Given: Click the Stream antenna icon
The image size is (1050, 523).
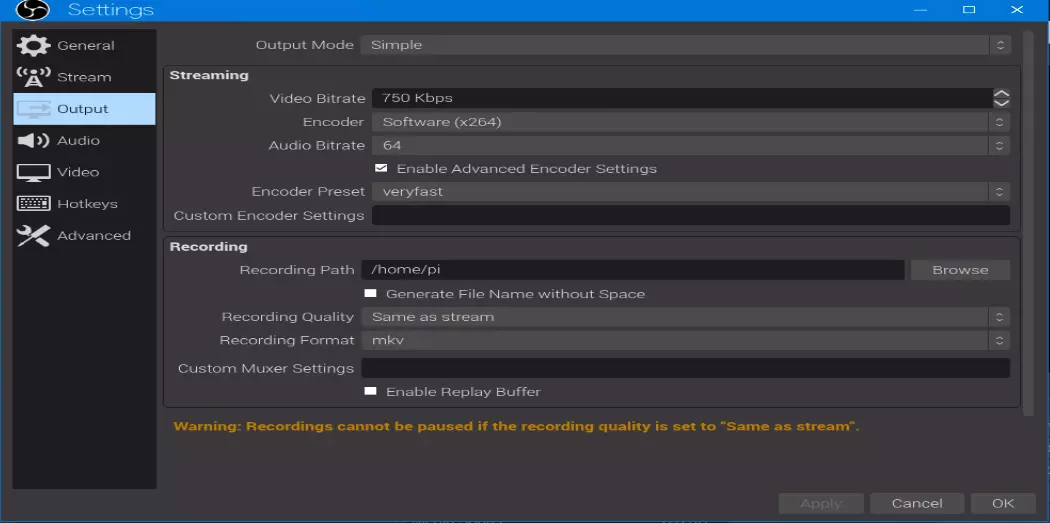Looking at the screenshot, I should [x=33, y=77].
